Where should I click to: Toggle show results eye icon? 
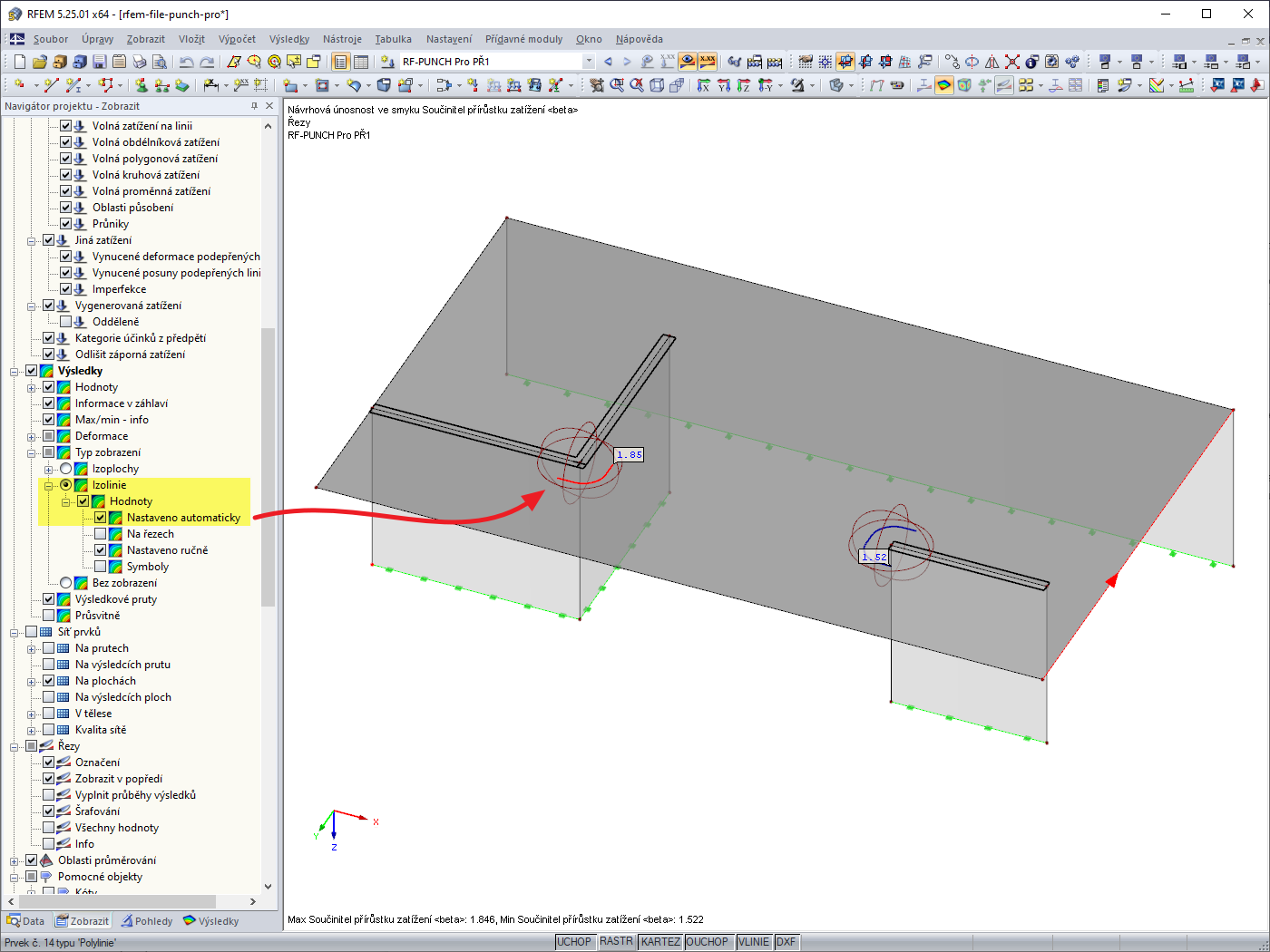[688, 62]
